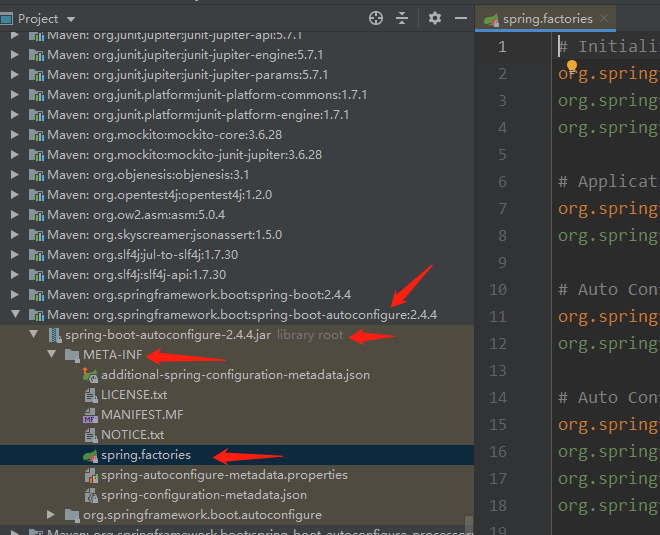Expand Maven junit-jupiter-params:5.7.1 node

pos(14,75)
